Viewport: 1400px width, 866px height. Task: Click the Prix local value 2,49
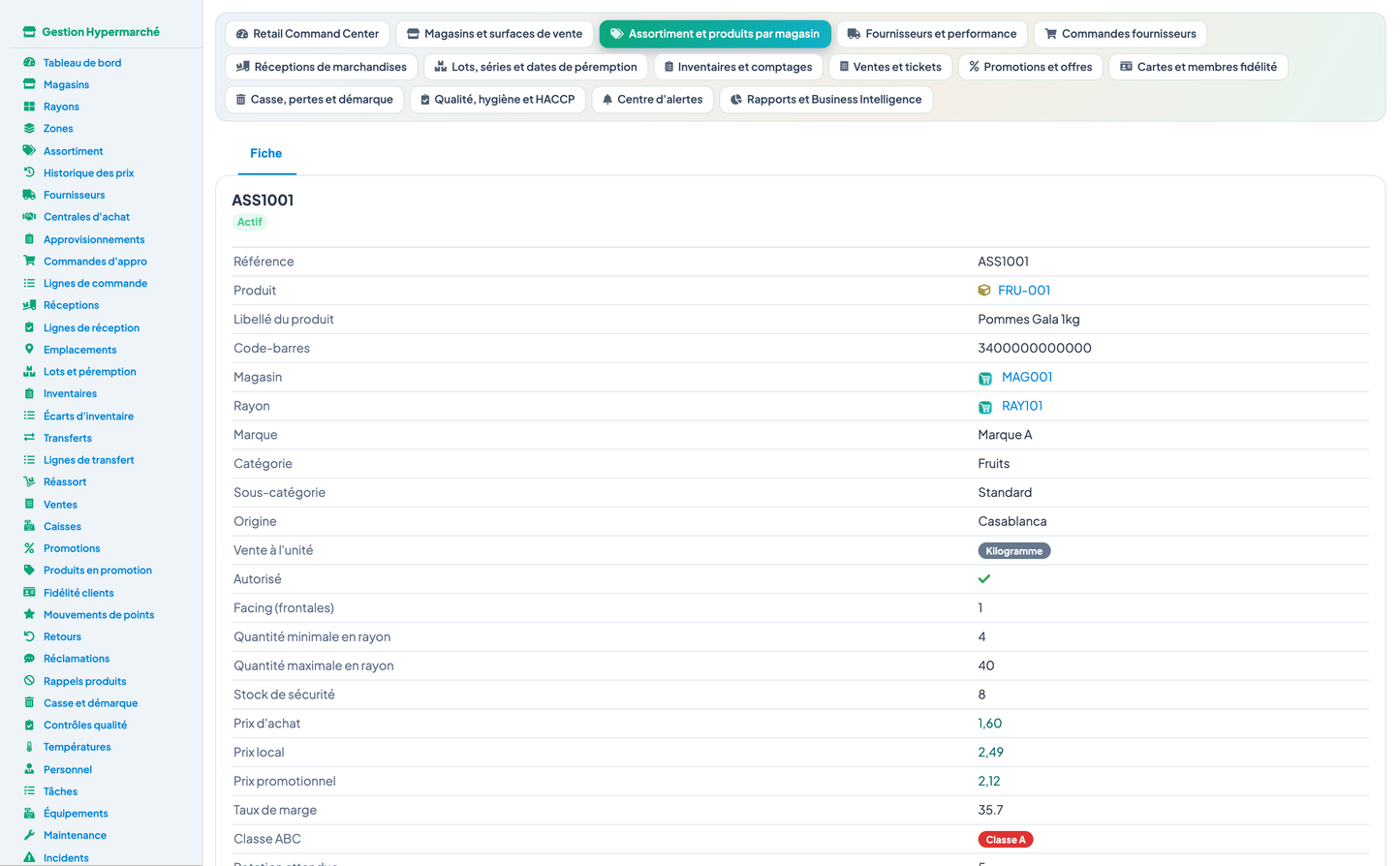[x=990, y=753]
